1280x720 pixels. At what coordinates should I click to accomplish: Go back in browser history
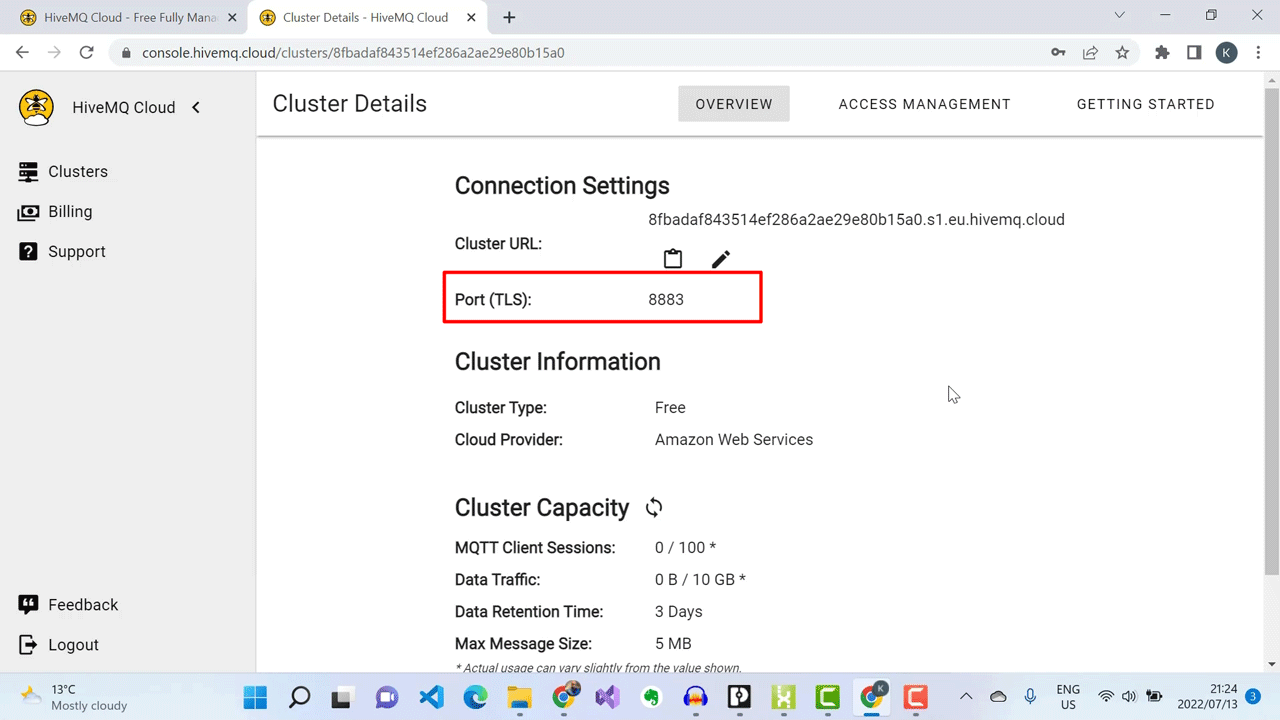(22, 53)
